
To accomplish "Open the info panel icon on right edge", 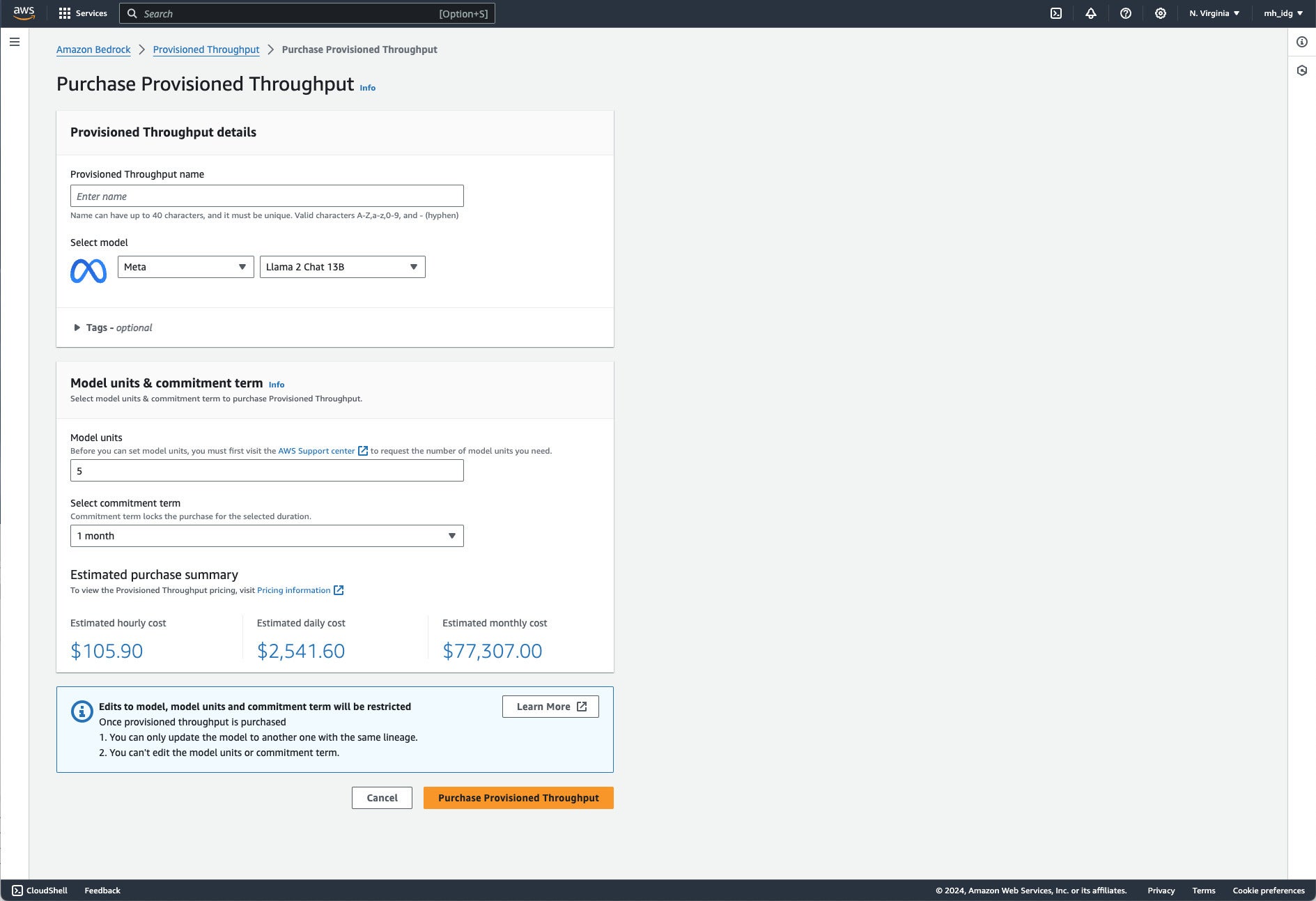I will click(x=1301, y=42).
